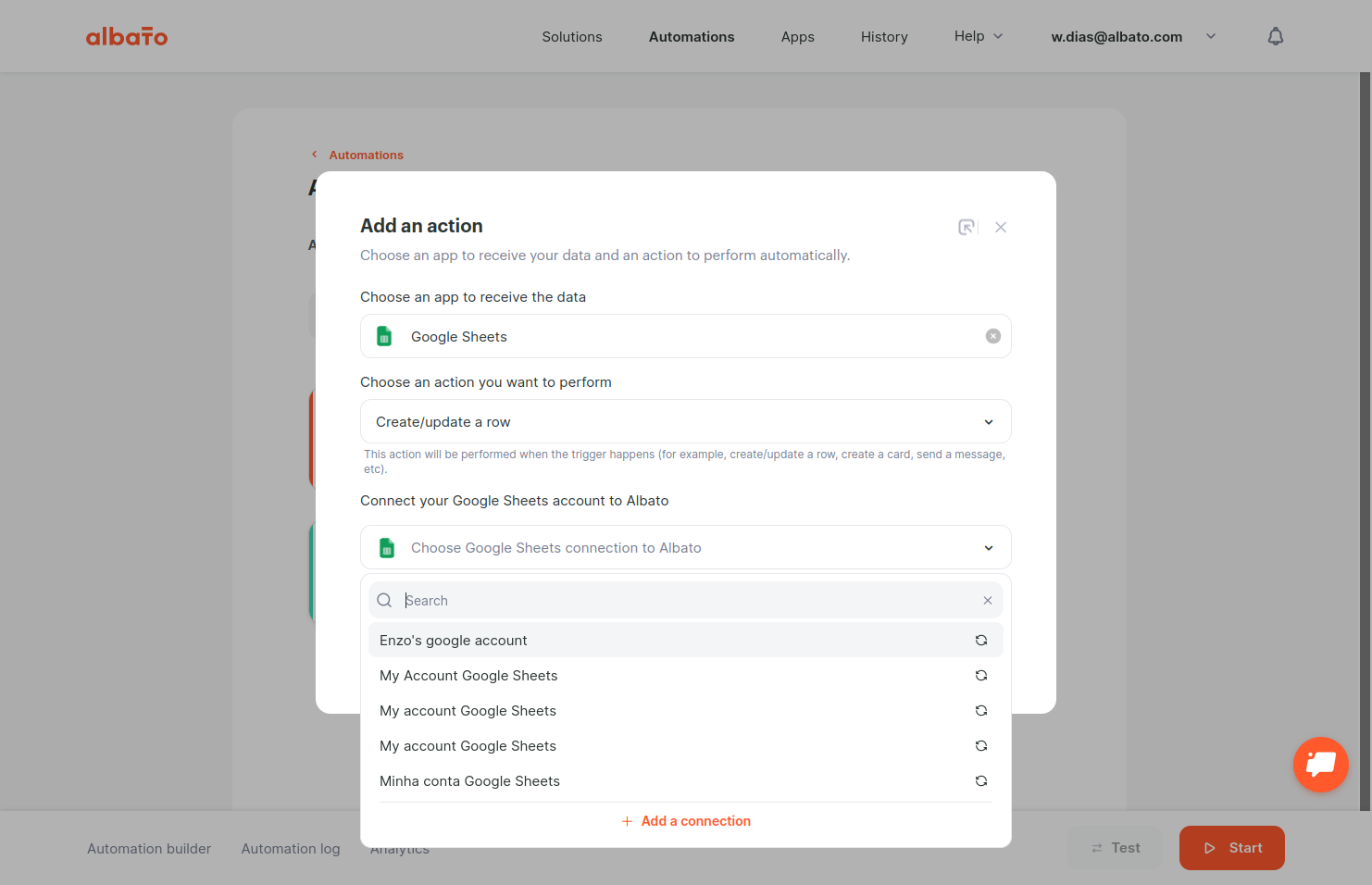
Task: Close the Add an action dialog
Action: [1001, 227]
